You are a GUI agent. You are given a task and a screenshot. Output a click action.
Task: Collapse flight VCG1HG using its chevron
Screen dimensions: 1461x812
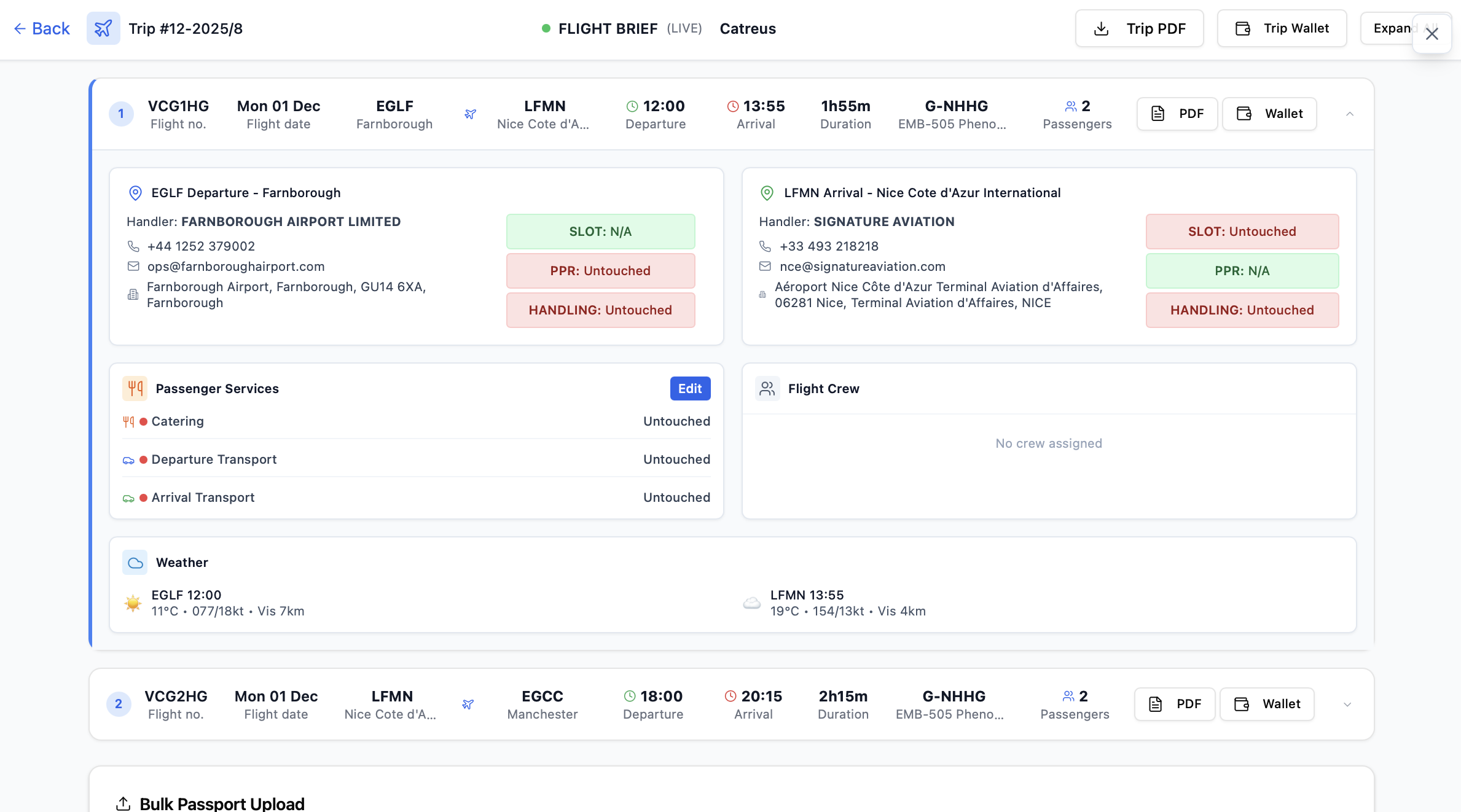click(x=1350, y=114)
